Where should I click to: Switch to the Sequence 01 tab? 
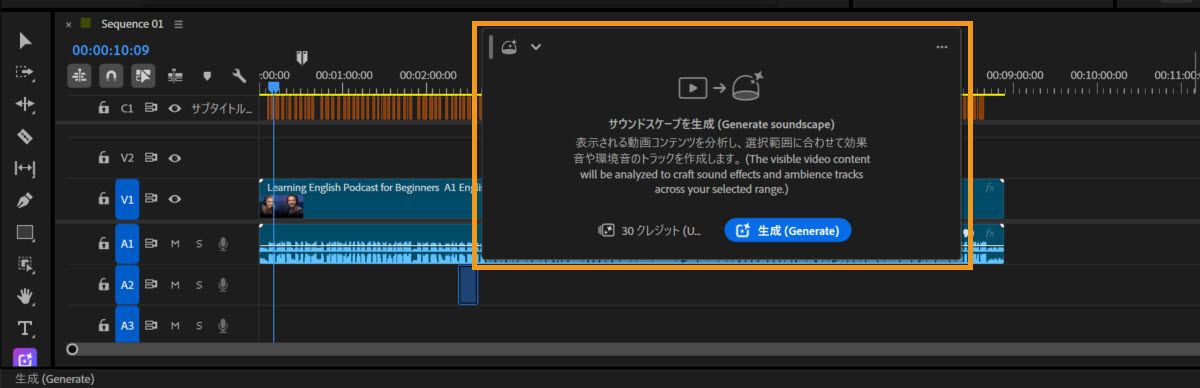point(132,24)
